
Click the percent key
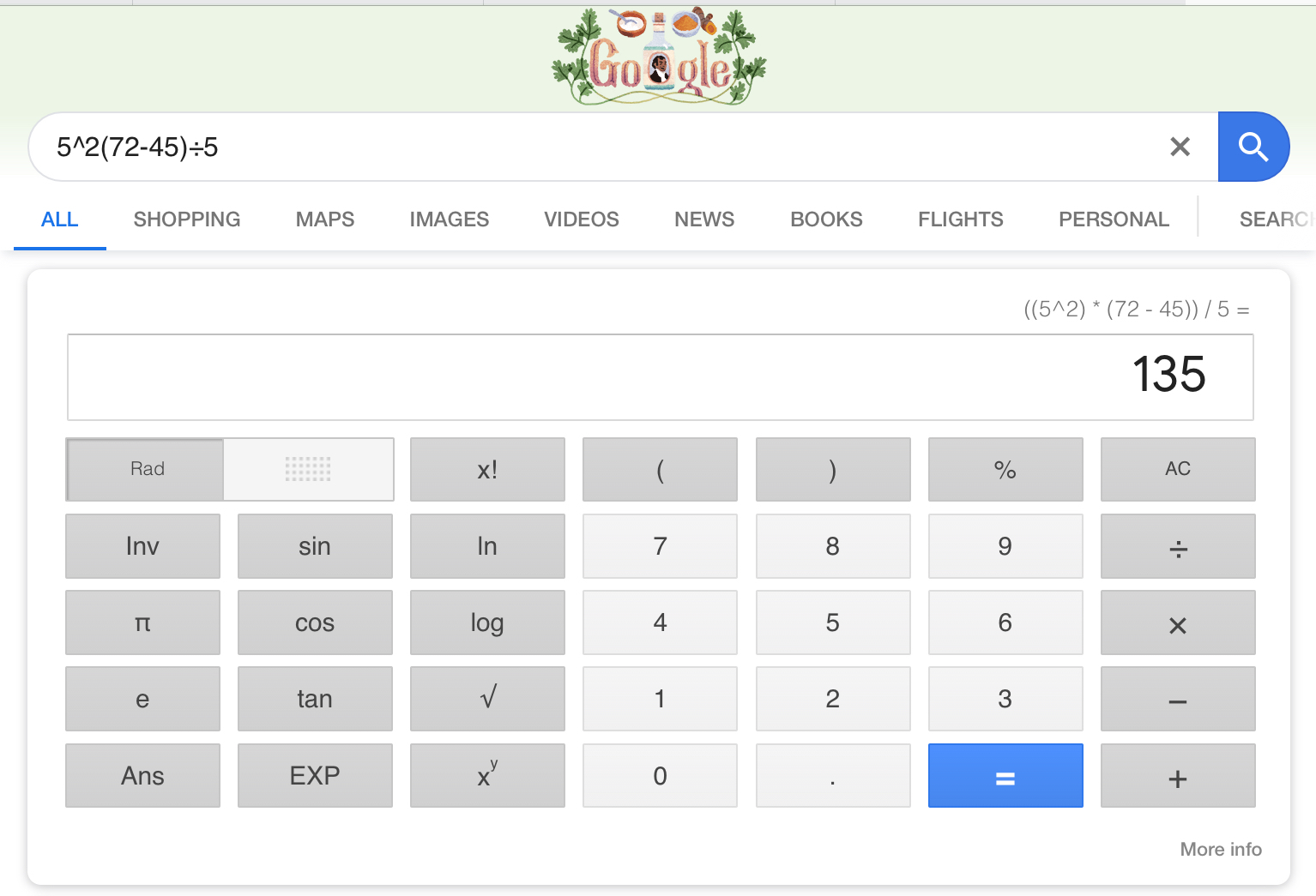pos(1005,469)
